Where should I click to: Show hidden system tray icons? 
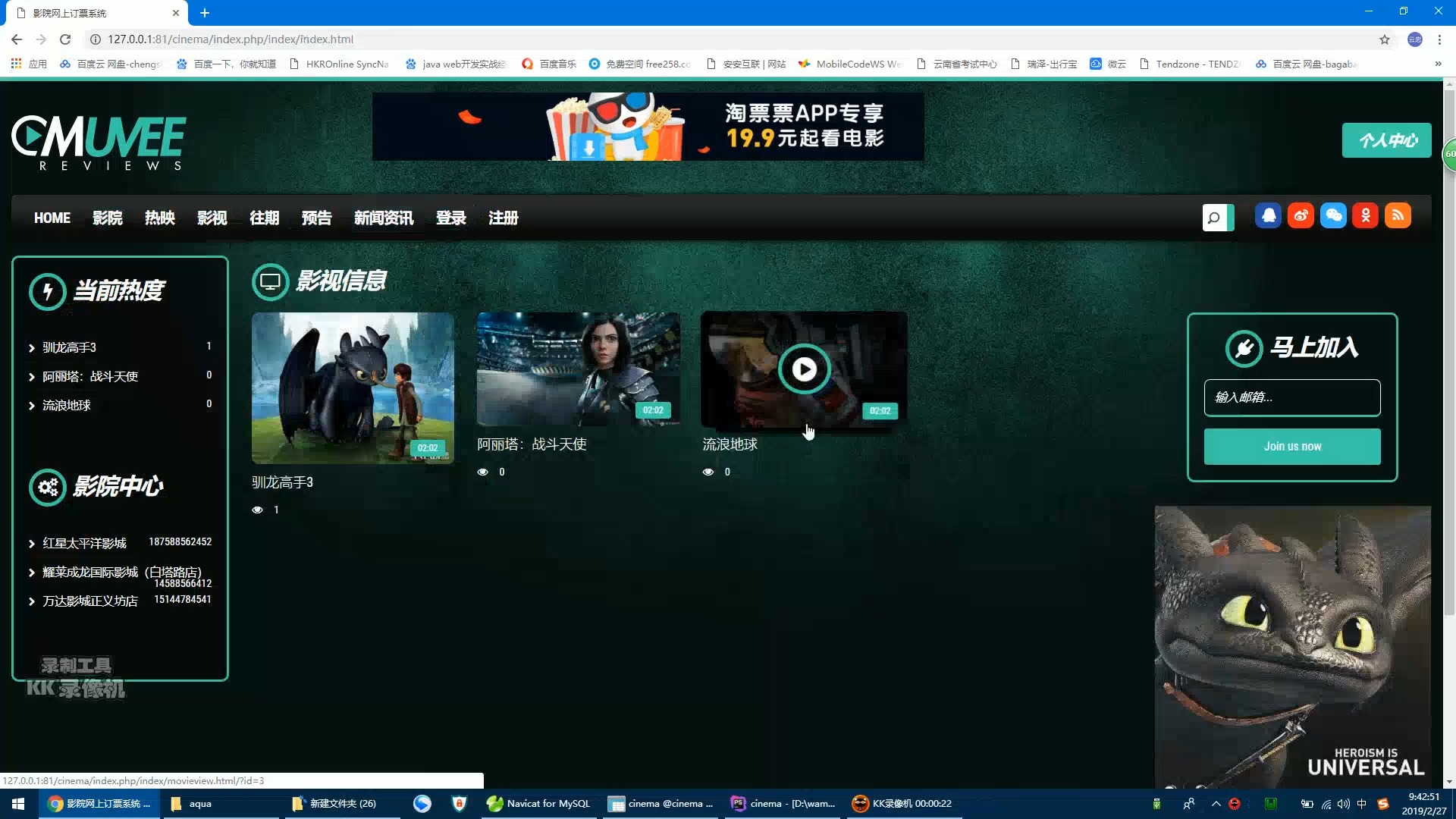(x=1216, y=804)
